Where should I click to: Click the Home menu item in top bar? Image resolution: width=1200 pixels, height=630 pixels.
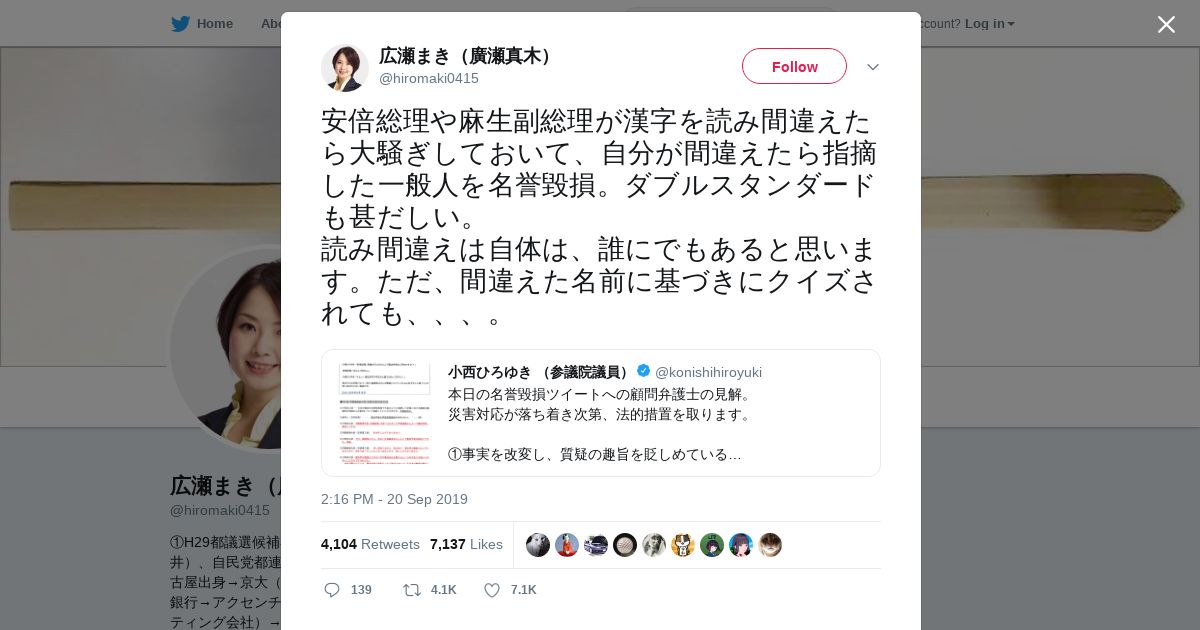pyautogui.click(x=214, y=23)
